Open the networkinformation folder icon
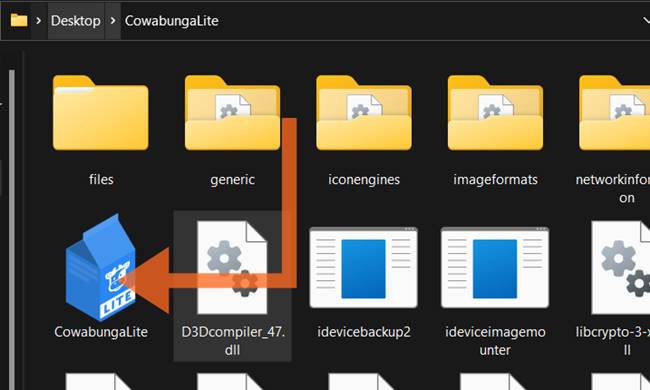 tap(615, 113)
